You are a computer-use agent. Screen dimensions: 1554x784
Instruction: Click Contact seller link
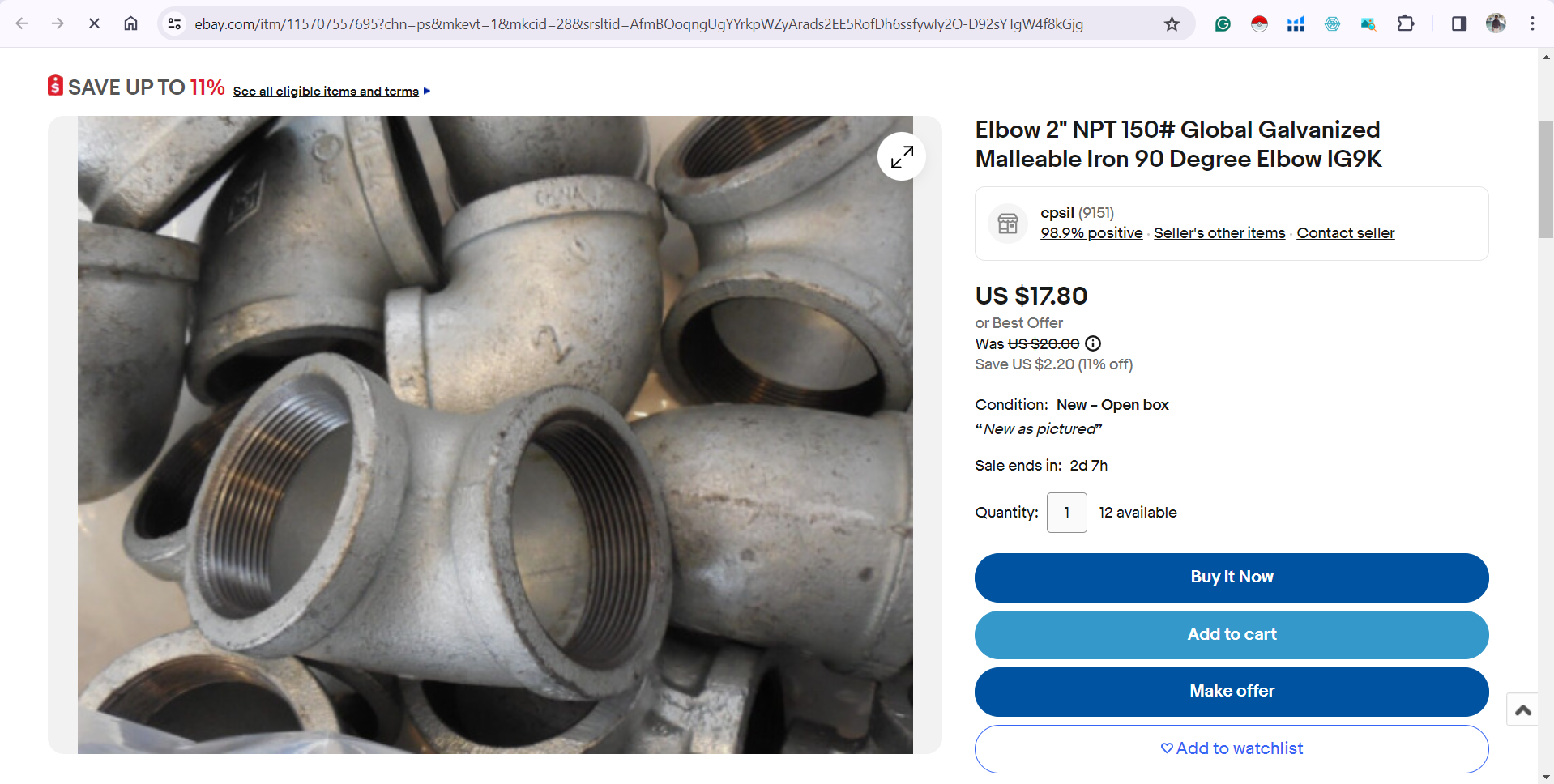1346,233
